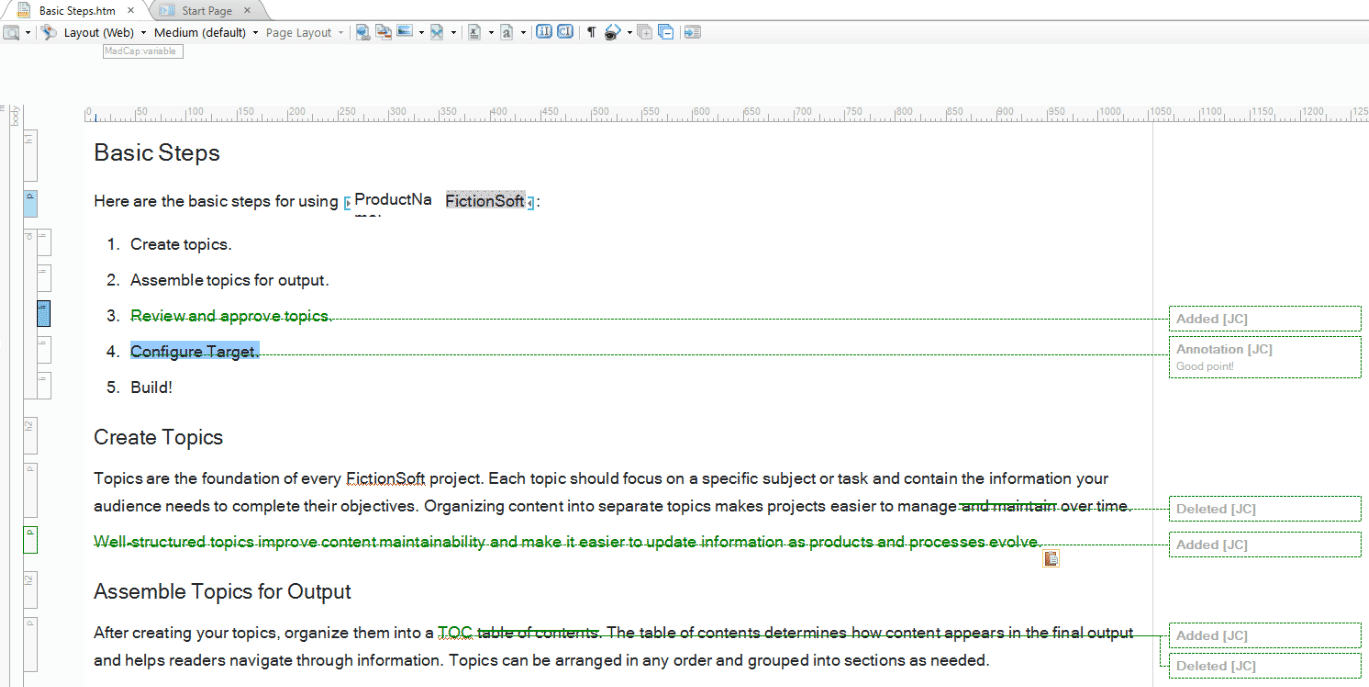Click the green inserted 'TOC' text

point(455,633)
